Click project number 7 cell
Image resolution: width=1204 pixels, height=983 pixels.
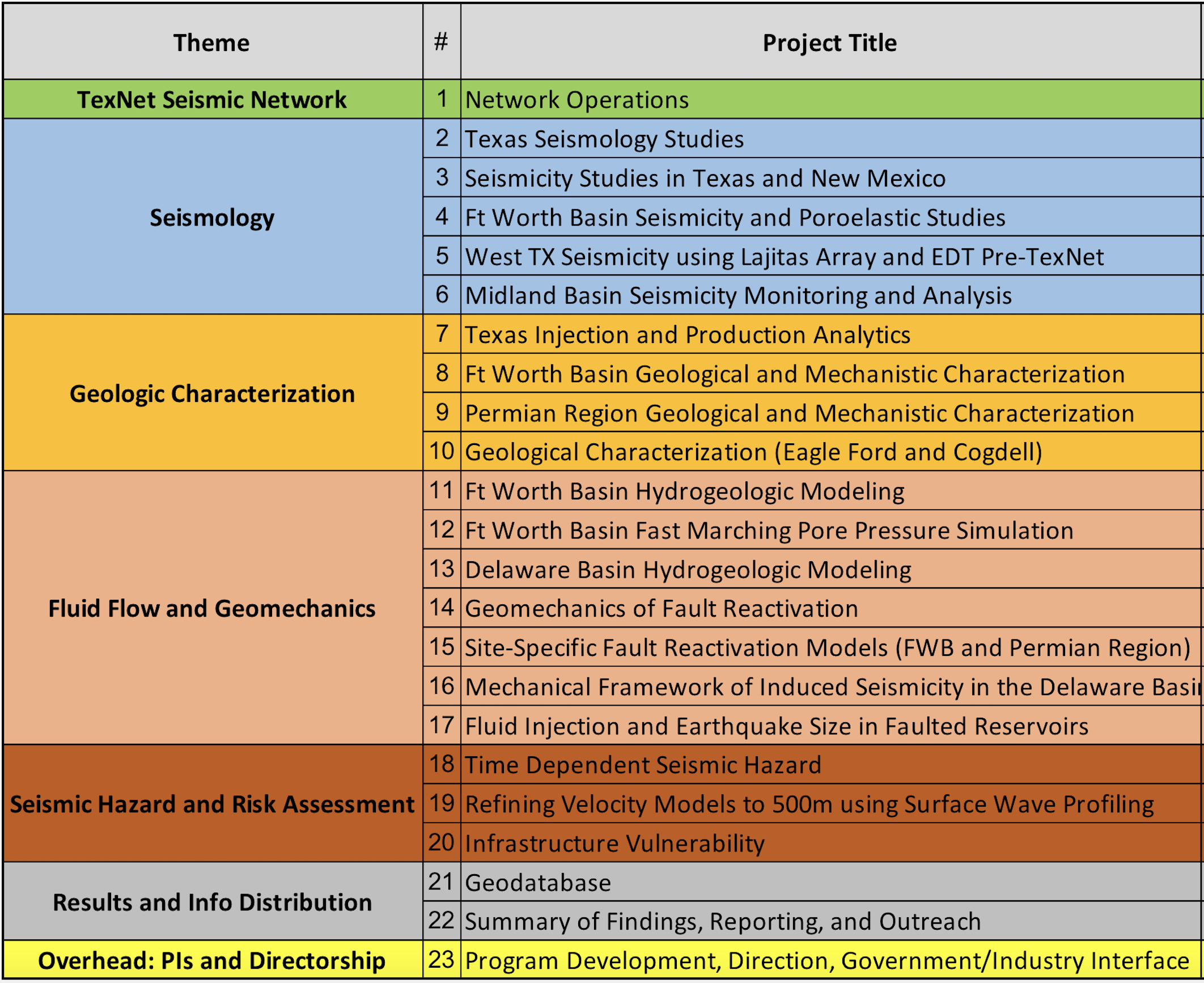442,334
